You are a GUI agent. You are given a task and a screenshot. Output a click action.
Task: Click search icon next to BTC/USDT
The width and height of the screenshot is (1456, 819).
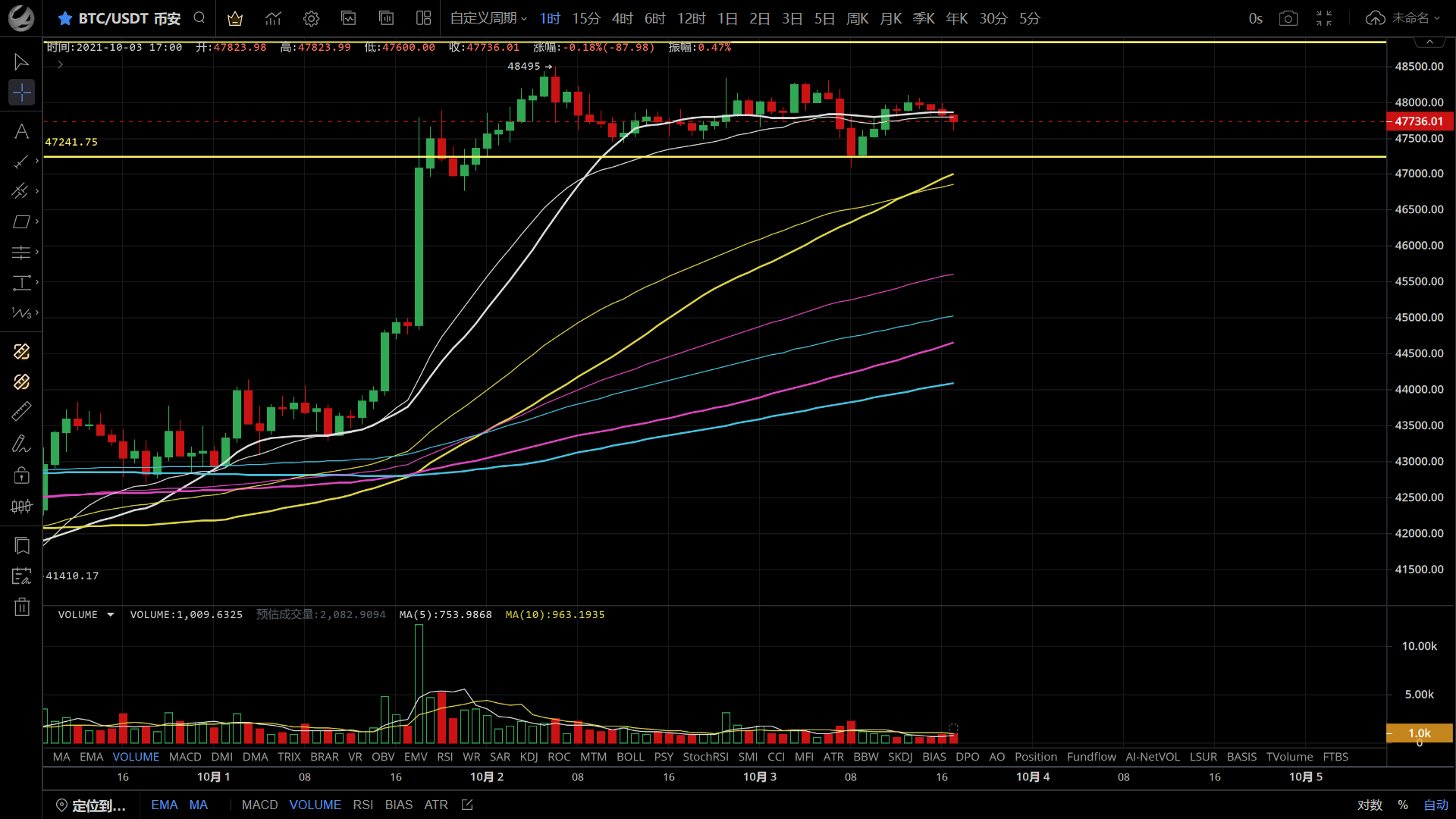(x=199, y=18)
